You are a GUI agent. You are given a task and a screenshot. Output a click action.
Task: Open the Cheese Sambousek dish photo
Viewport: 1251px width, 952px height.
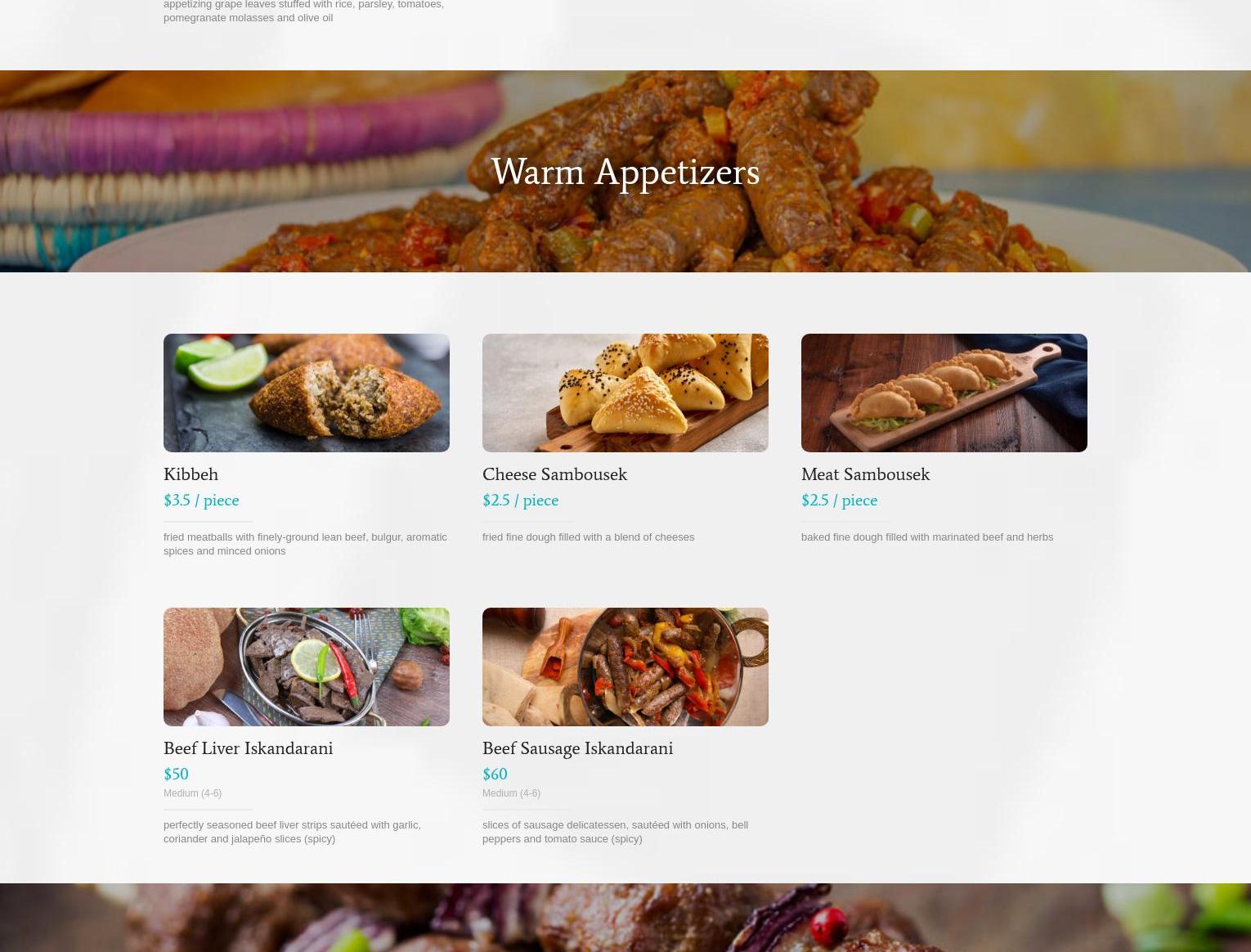[x=625, y=393]
